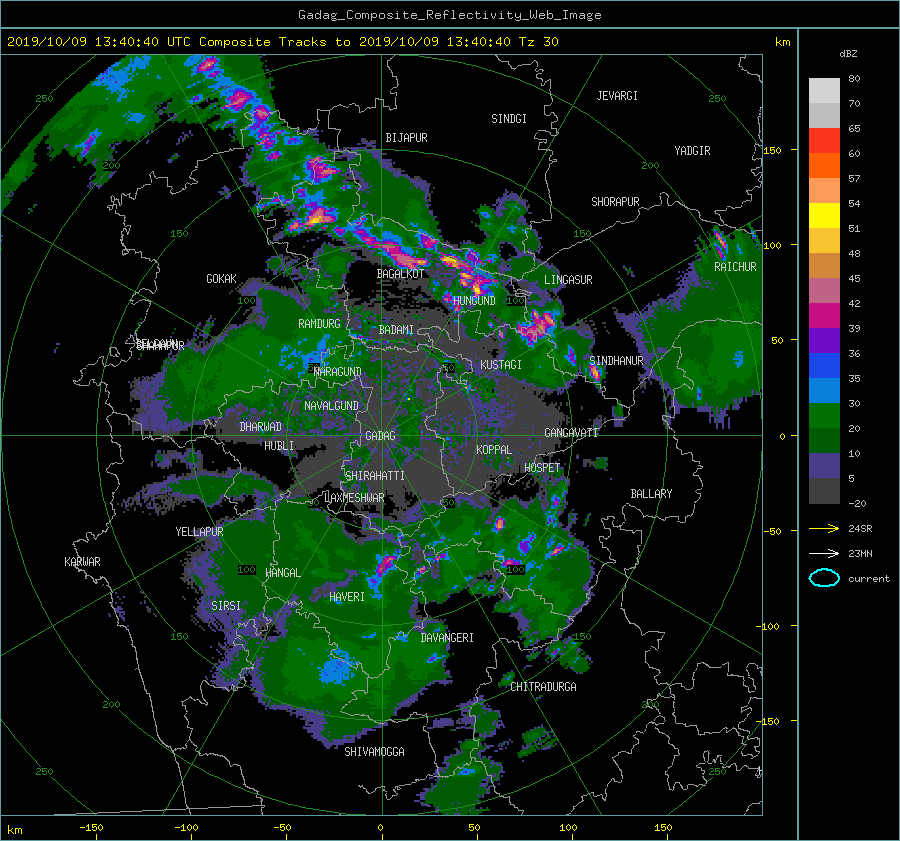Select the SIRSI city label
The height and width of the screenshot is (841, 900).
226,606
